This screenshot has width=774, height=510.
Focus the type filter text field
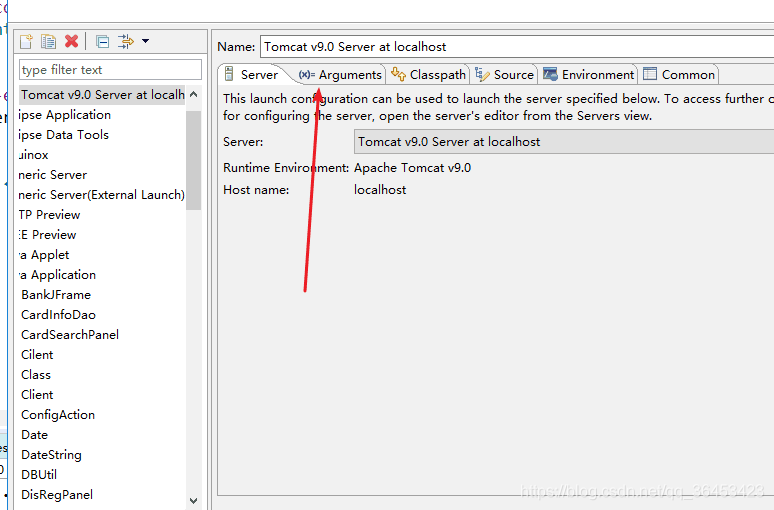pos(111,70)
